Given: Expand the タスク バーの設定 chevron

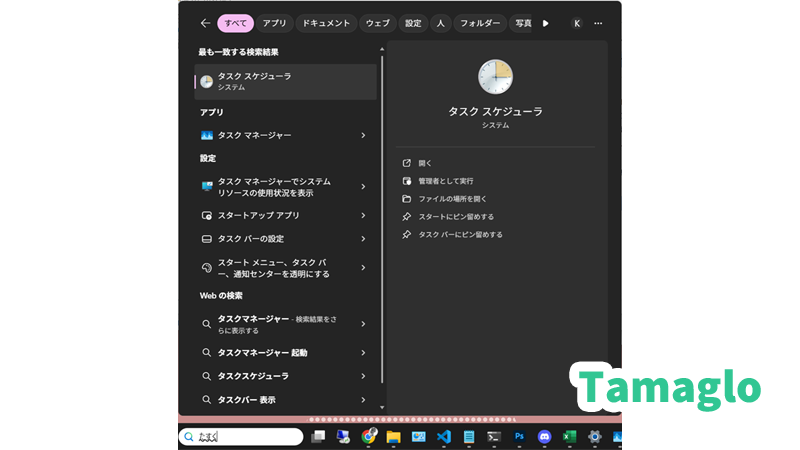Looking at the screenshot, I should point(363,239).
